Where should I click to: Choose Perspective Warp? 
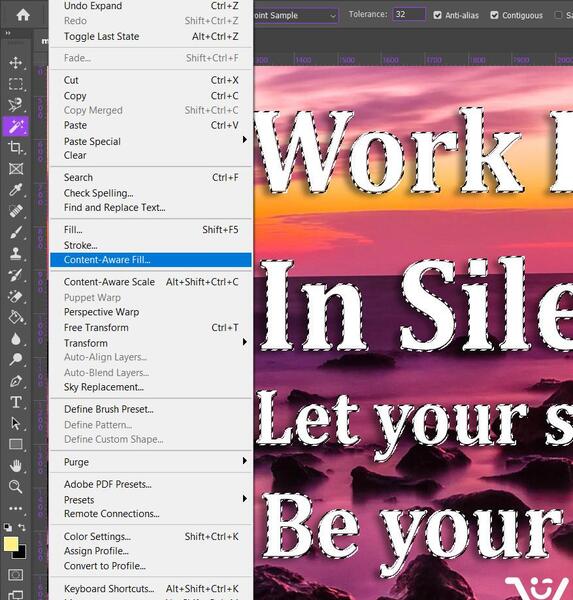(x=151, y=312)
